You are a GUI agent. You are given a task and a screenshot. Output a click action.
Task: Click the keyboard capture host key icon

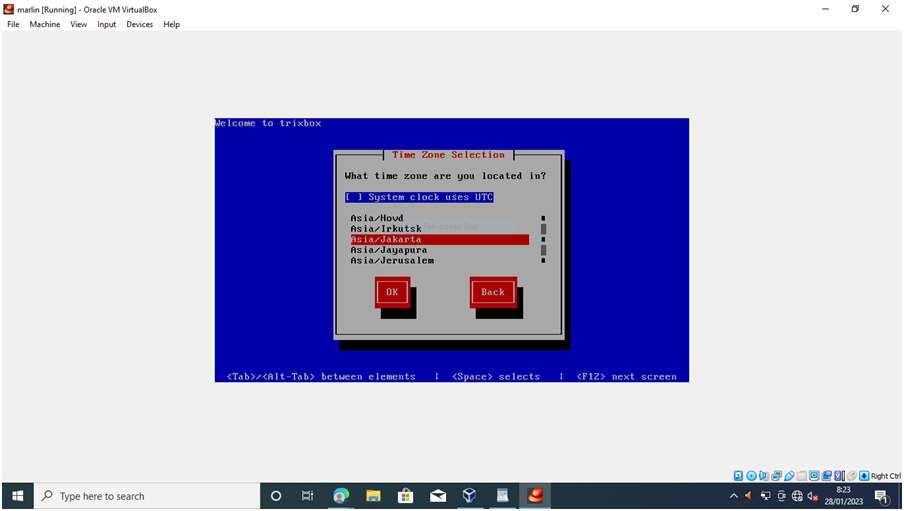864,476
